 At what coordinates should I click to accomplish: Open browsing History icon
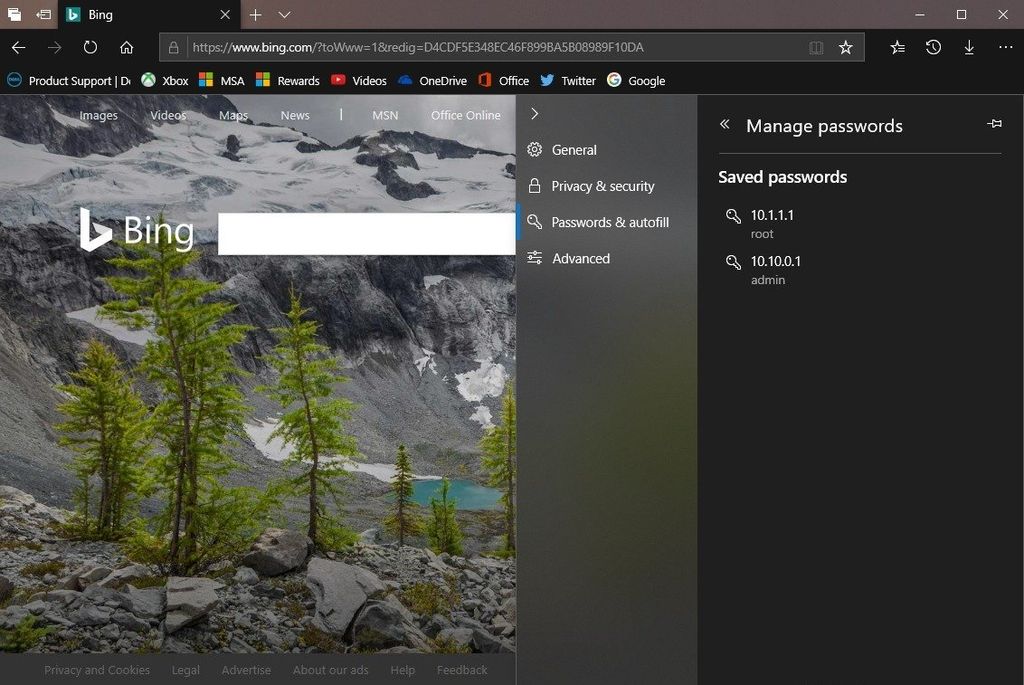[933, 47]
